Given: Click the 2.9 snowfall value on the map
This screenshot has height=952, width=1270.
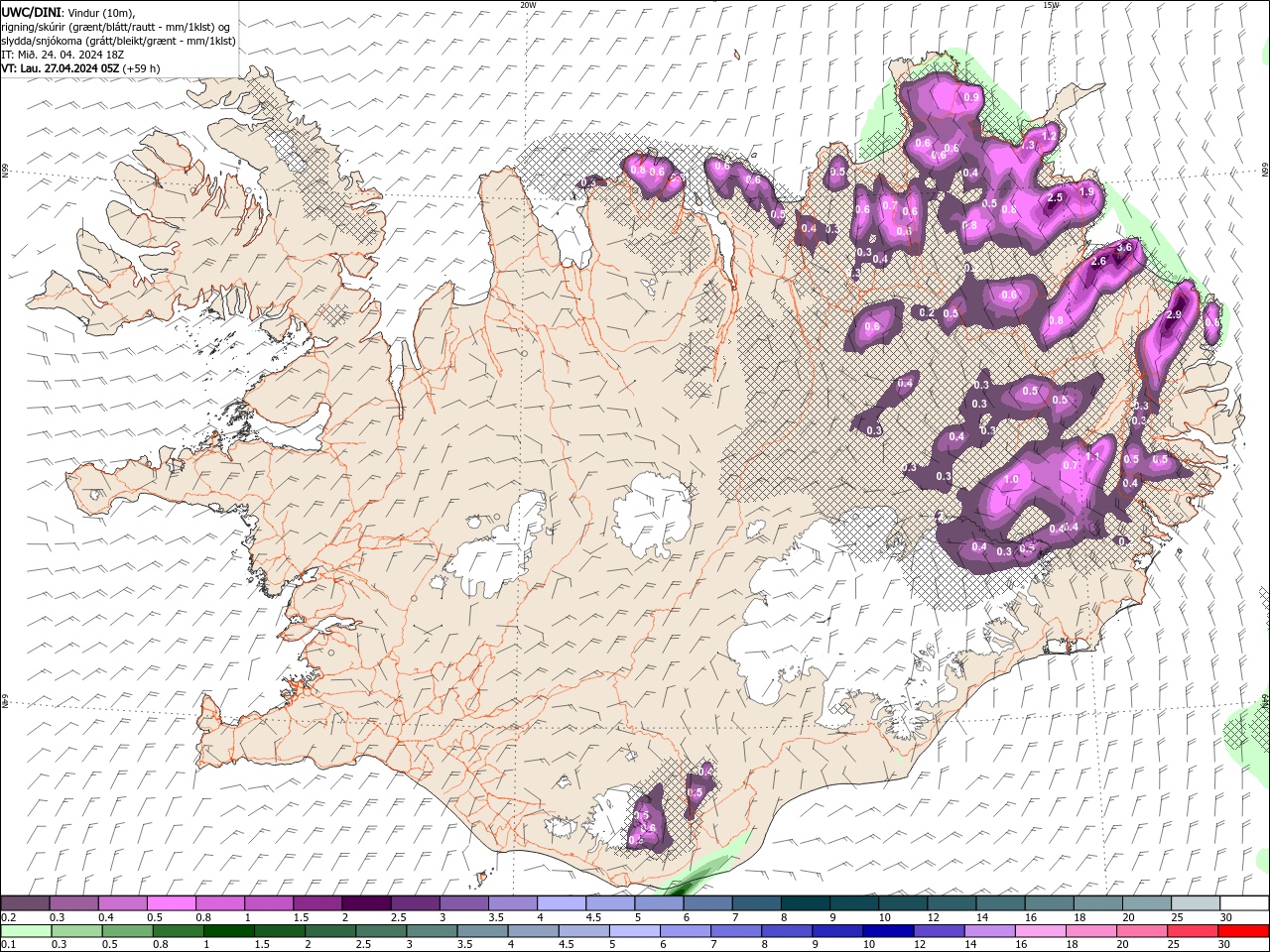Looking at the screenshot, I should point(1175,313).
